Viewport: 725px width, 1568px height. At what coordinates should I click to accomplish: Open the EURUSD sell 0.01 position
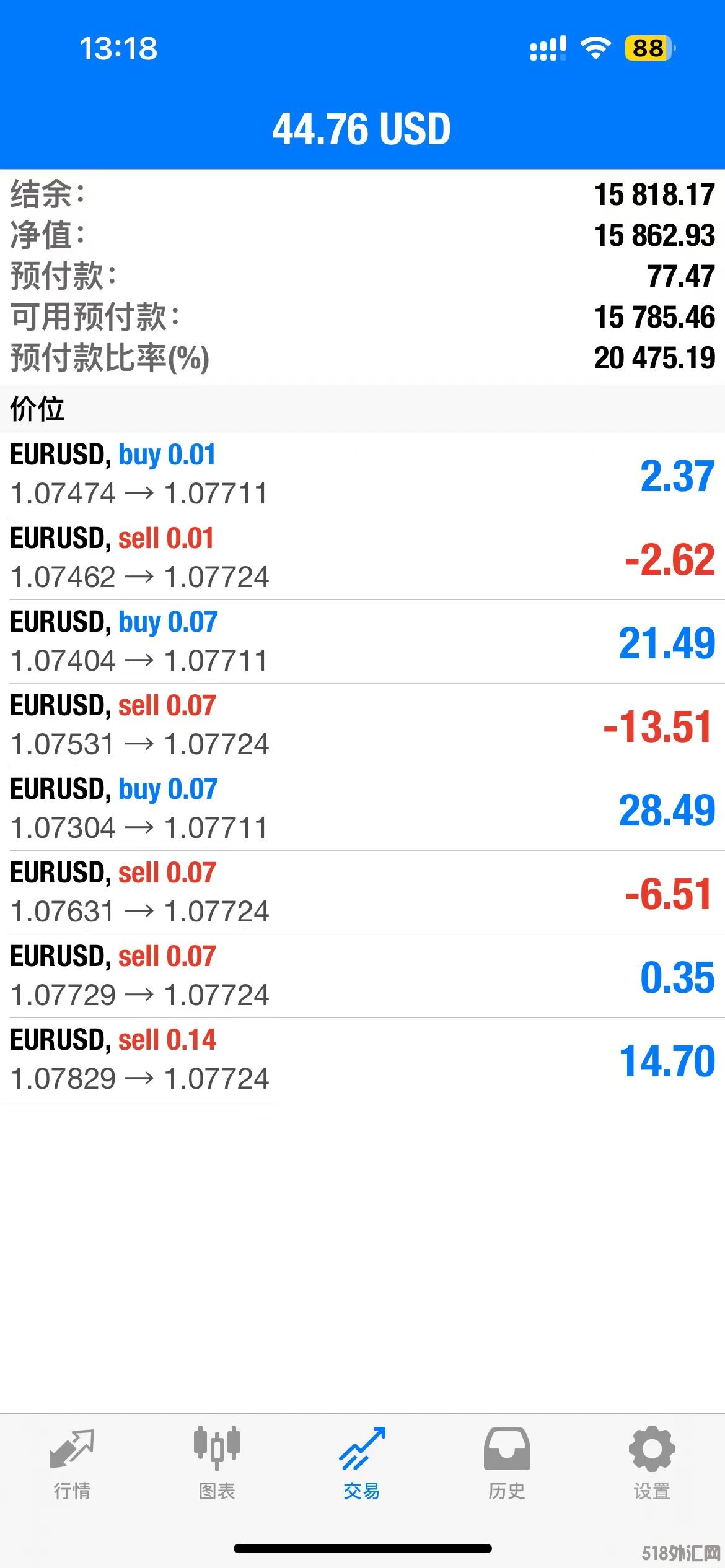tap(362, 558)
